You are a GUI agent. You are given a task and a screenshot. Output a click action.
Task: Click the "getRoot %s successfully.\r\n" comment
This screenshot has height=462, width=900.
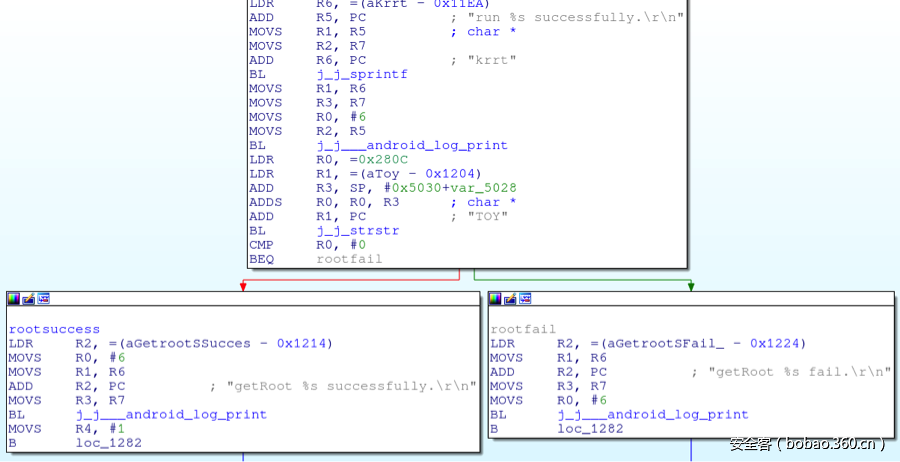tap(351, 386)
